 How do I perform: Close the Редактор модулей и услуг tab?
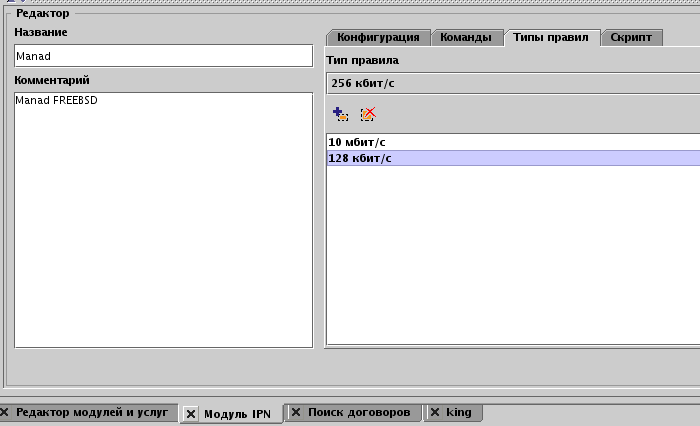[x=5, y=412]
